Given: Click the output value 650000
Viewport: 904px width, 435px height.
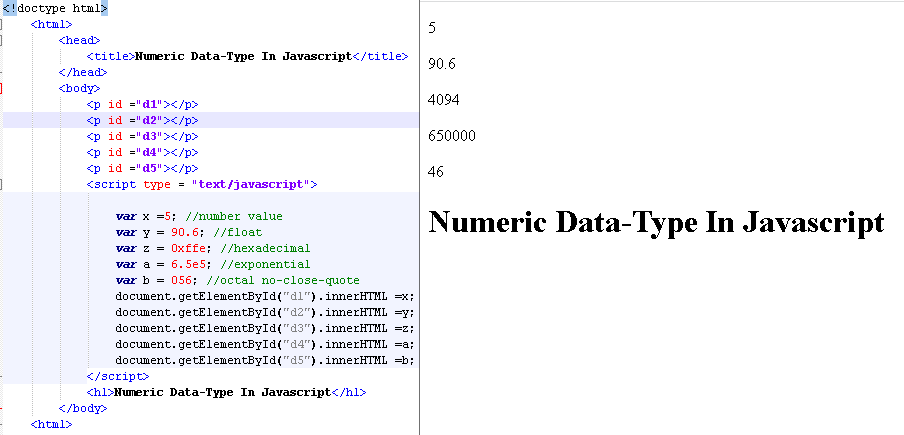Looking at the screenshot, I should pos(451,136).
